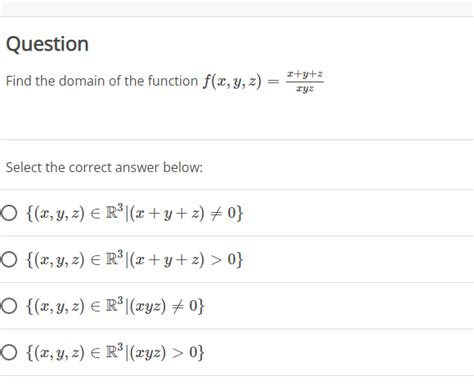The height and width of the screenshot is (389, 474).
Task: Click the f(x, y, z) expression in the question
Action: (x=232, y=82)
